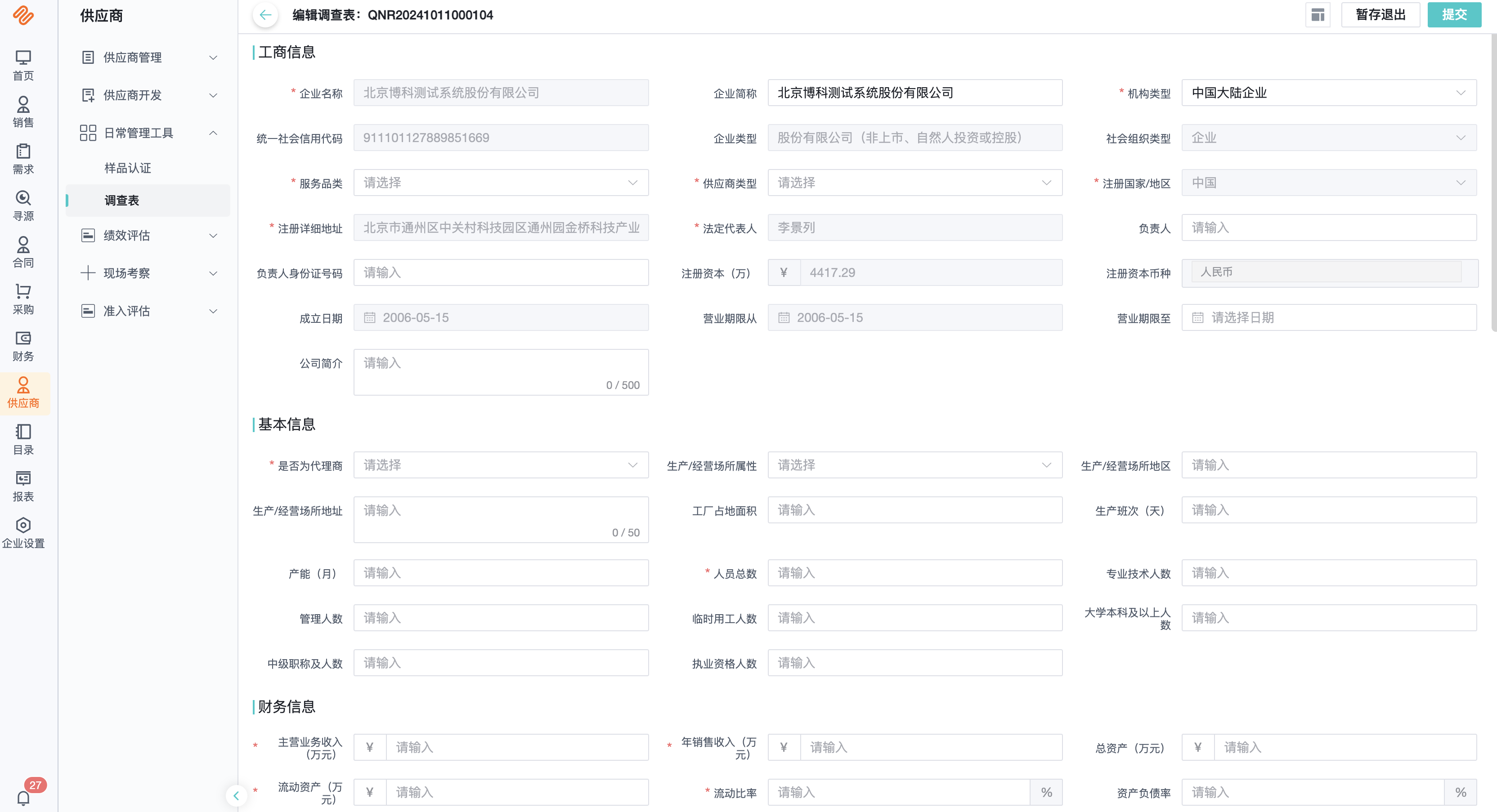Click the 暂存退出 save and exit button
Screen dimensions: 1497x812
click(1380, 15)
